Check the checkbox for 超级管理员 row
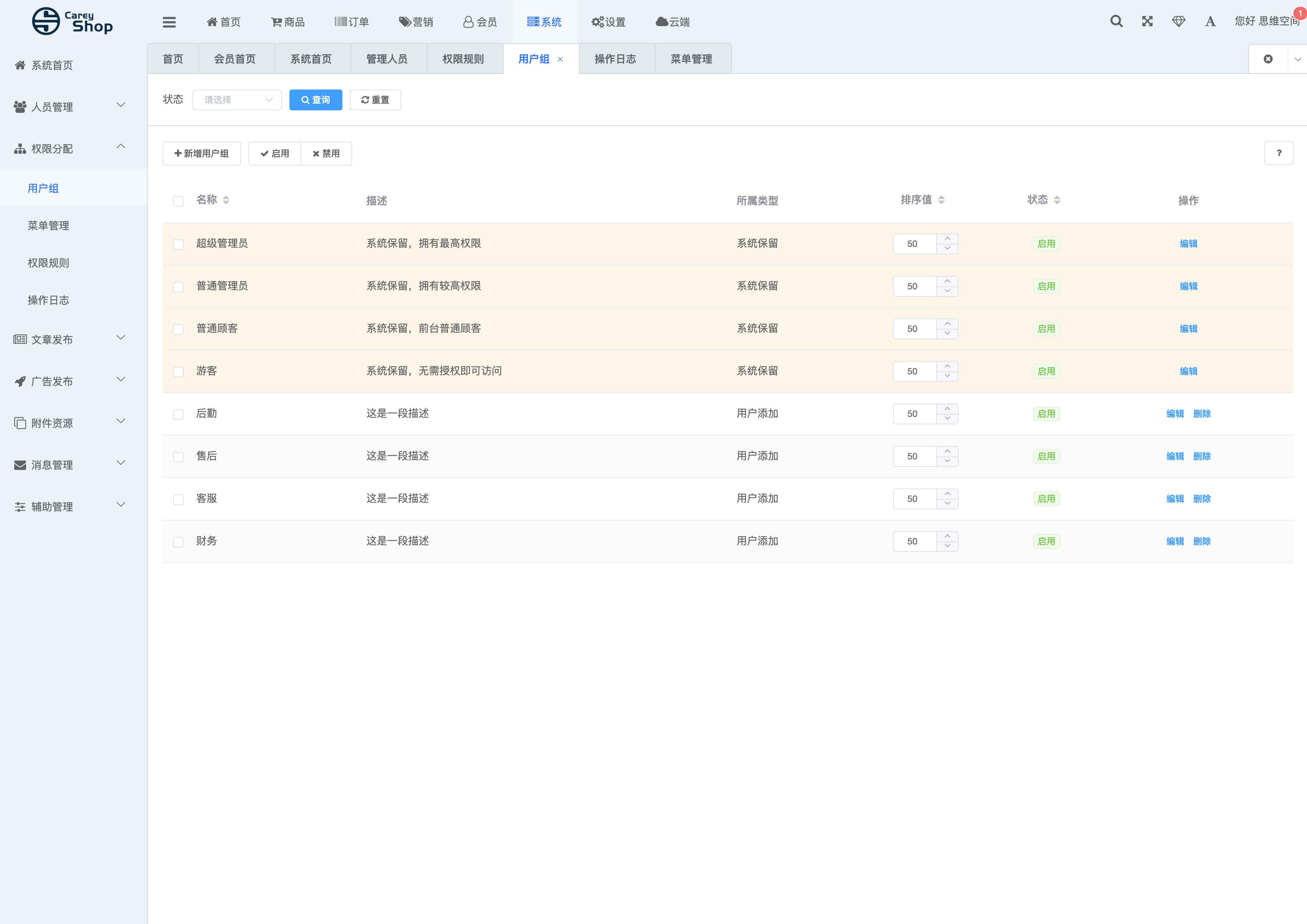Image resolution: width=1307 pixels, height=924 pixels. pos(178,243)
